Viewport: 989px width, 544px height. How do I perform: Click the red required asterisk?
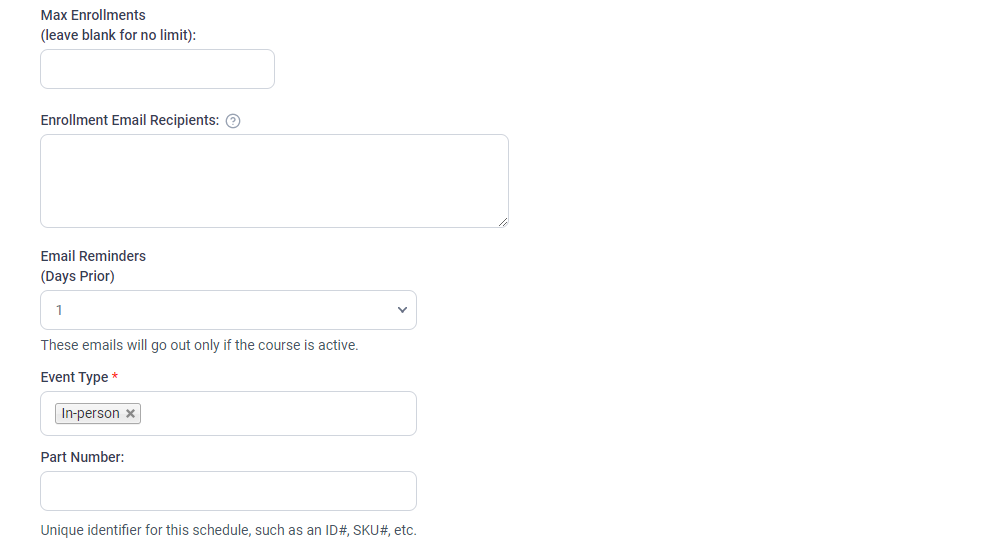[x=115, y=376]
